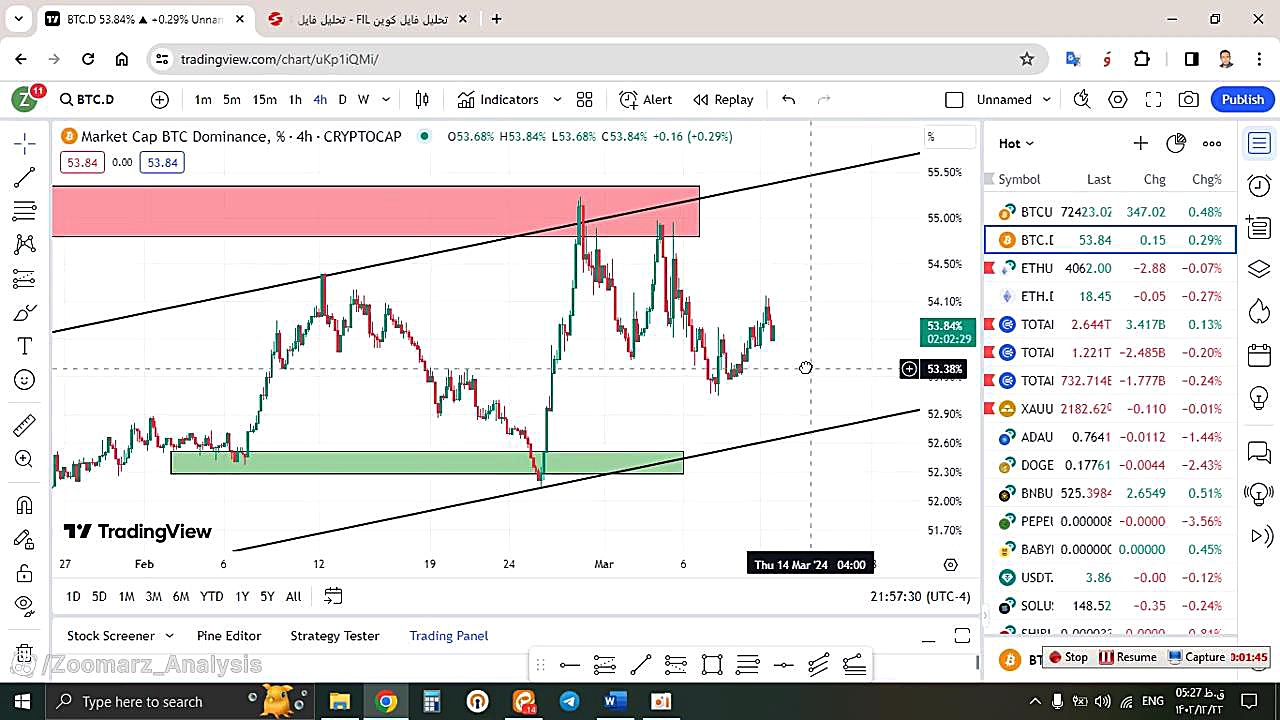Open watchlist three-dot options menu
1280x720 pixels.
click(1212, 143)
